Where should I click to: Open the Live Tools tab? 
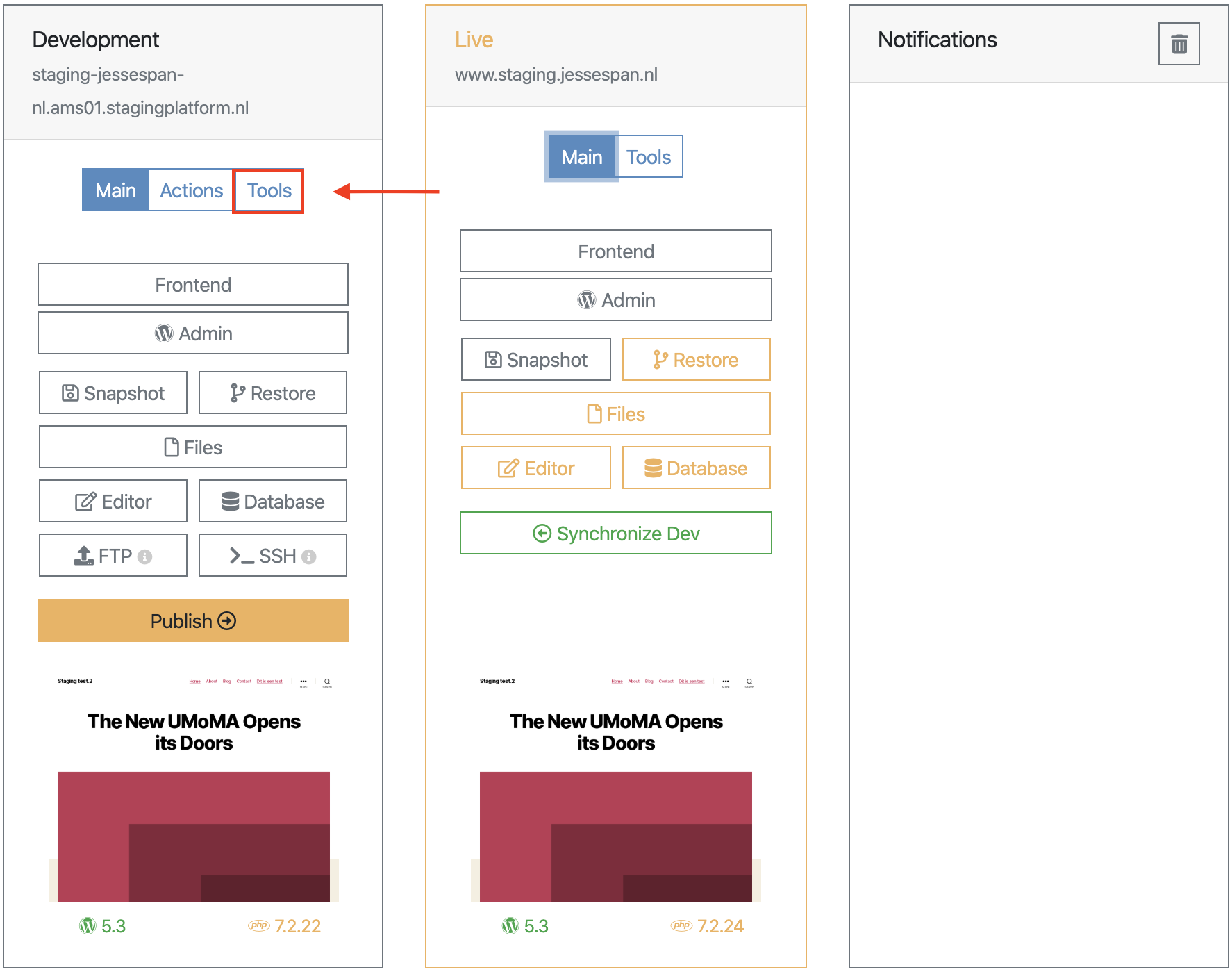(x=649, y=157)
